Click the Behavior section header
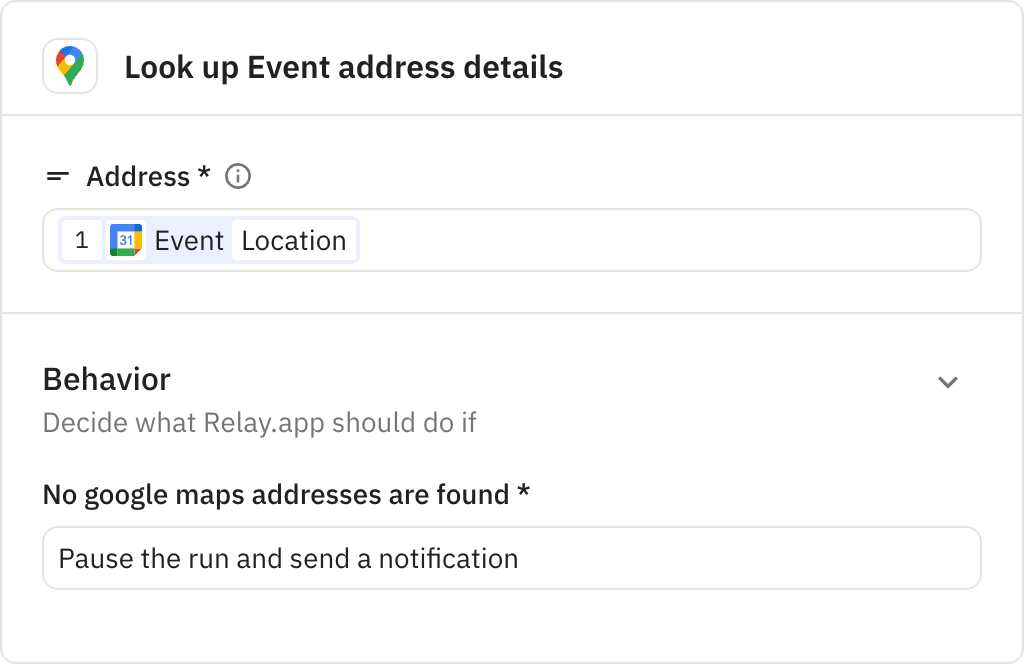Screen dimensions: 1024x664 point(105,380)
